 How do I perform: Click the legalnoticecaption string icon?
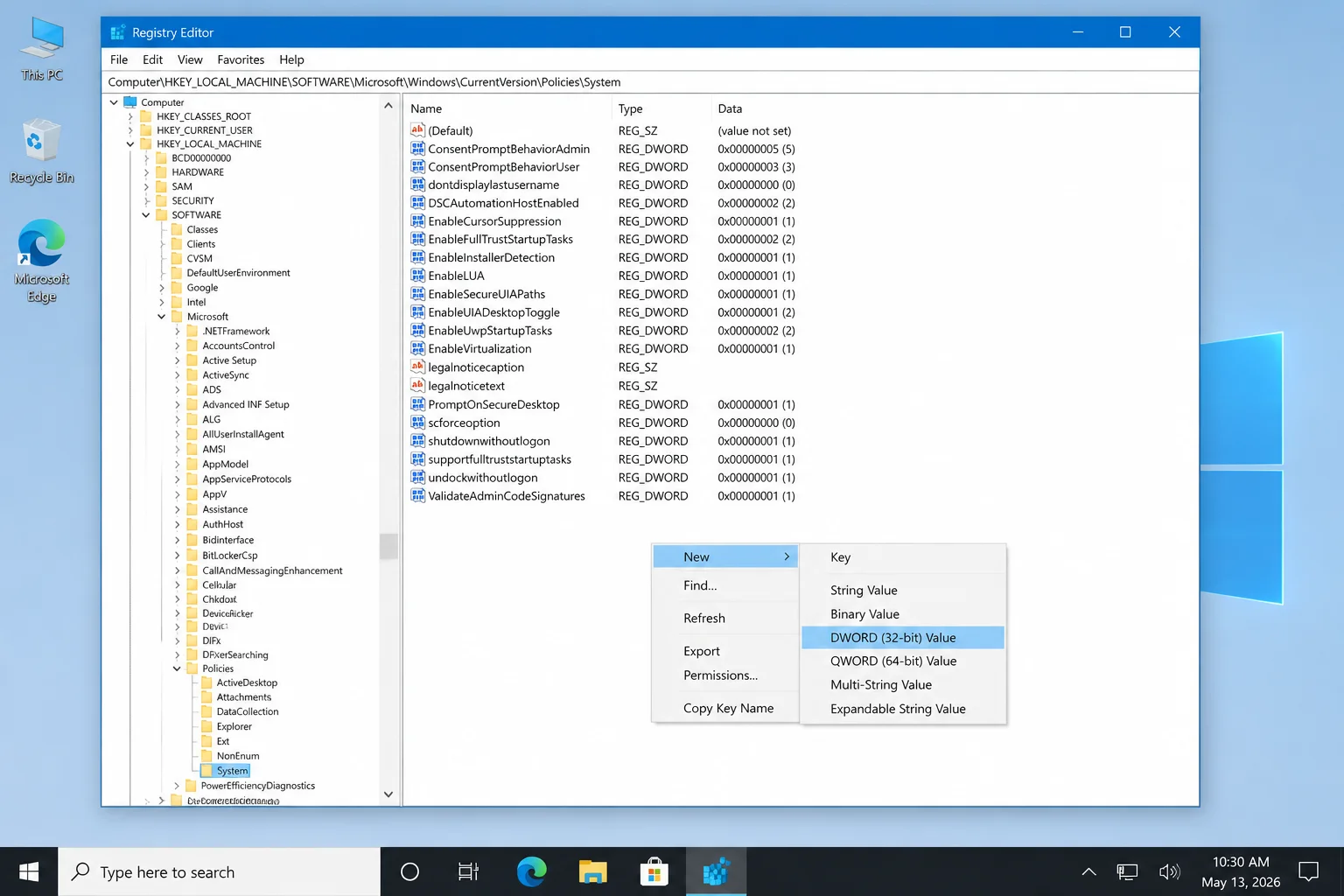(x=417, y=367)
